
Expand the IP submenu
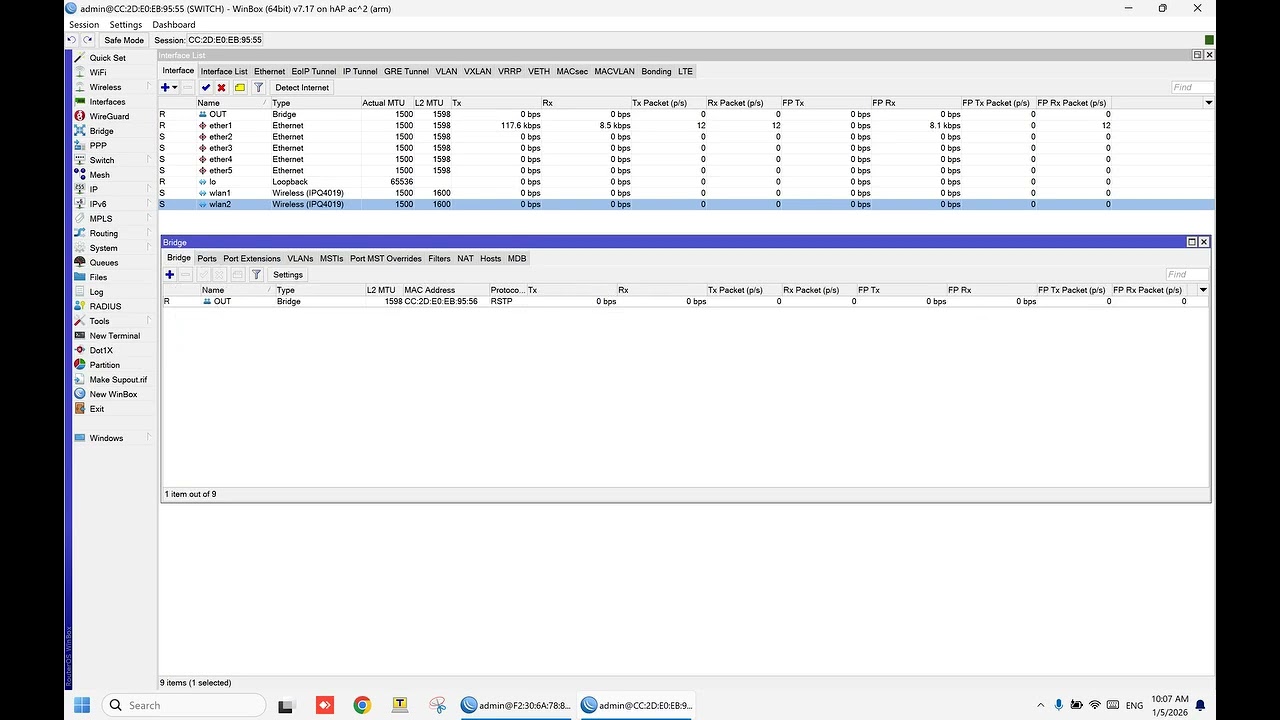[150, 189]
